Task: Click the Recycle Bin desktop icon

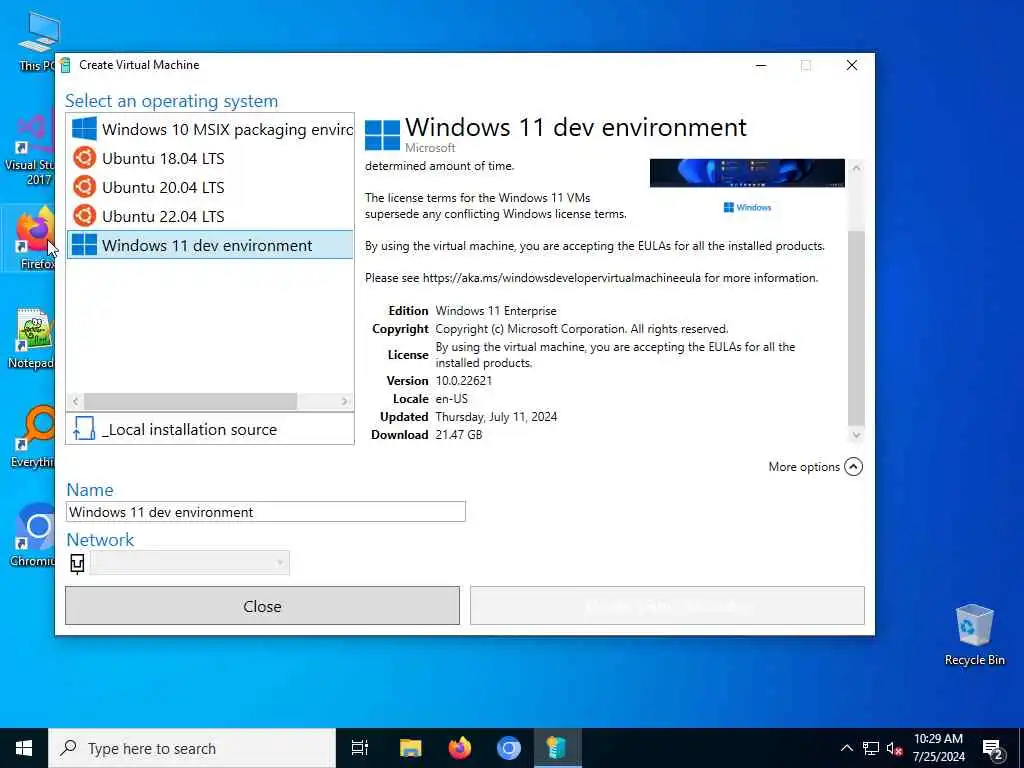Action: [x=974, y=635]
